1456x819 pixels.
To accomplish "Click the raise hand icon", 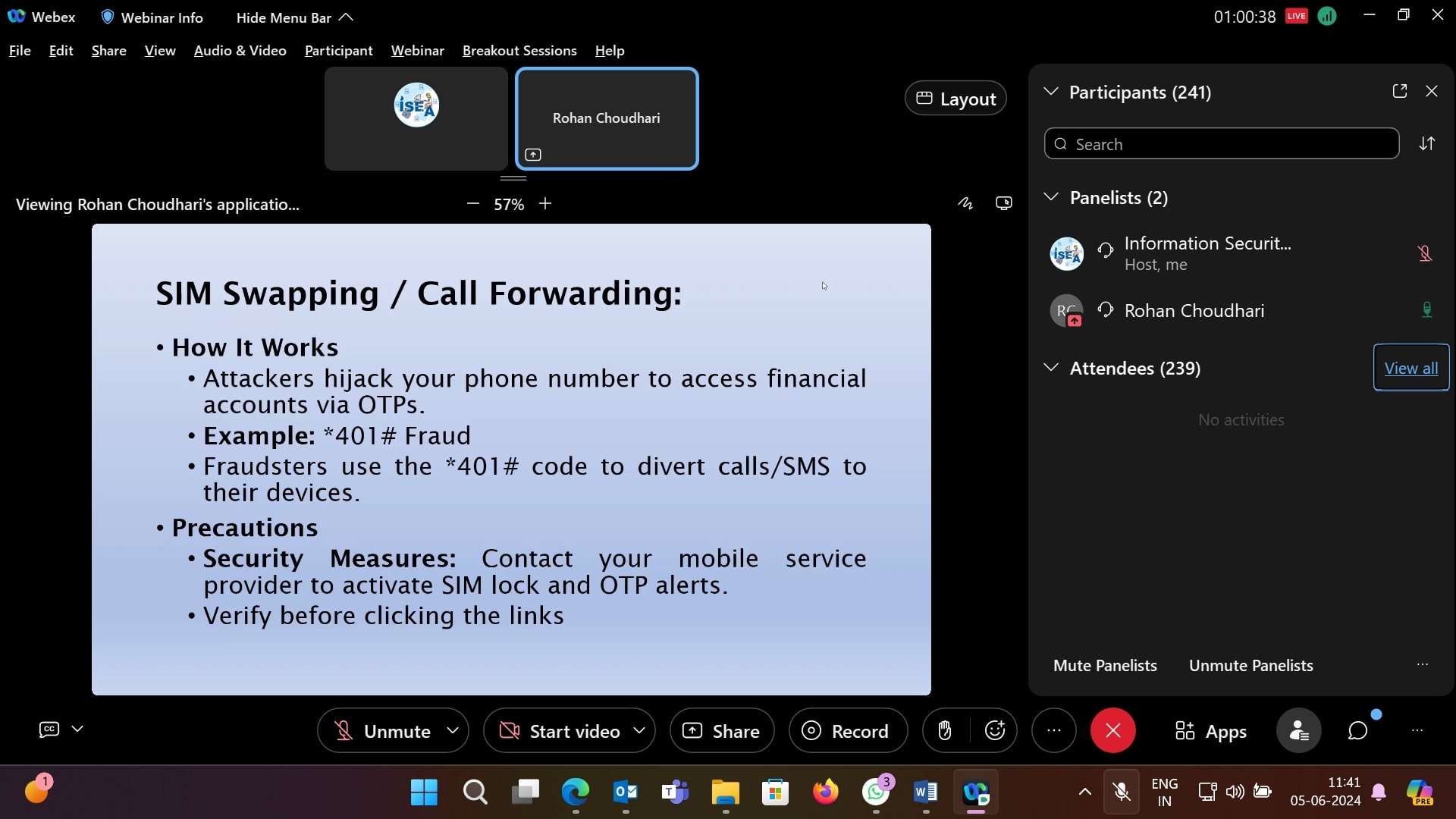I will click(x=944, y=731).
